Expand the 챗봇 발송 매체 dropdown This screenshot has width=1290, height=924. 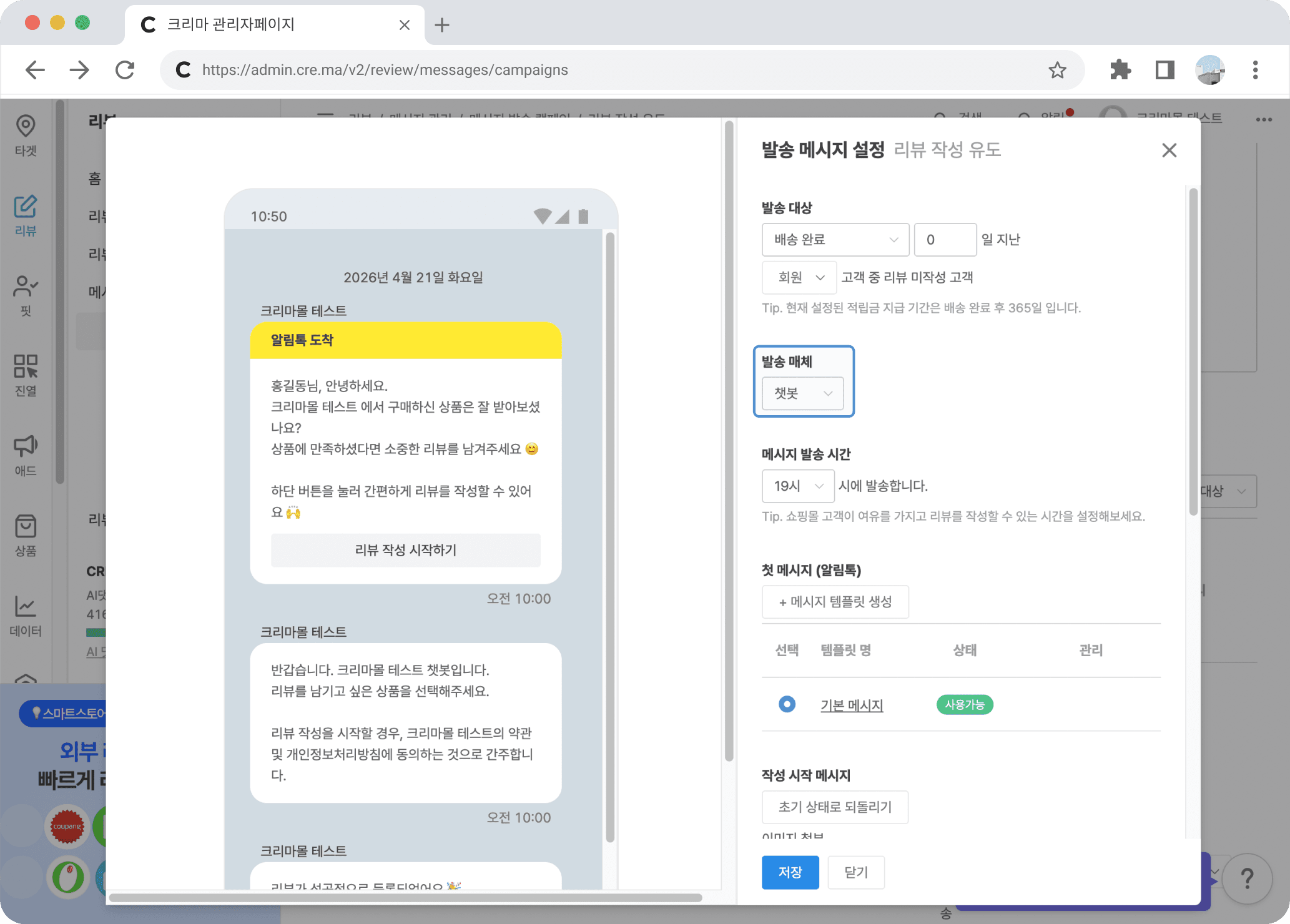point(802,393)
